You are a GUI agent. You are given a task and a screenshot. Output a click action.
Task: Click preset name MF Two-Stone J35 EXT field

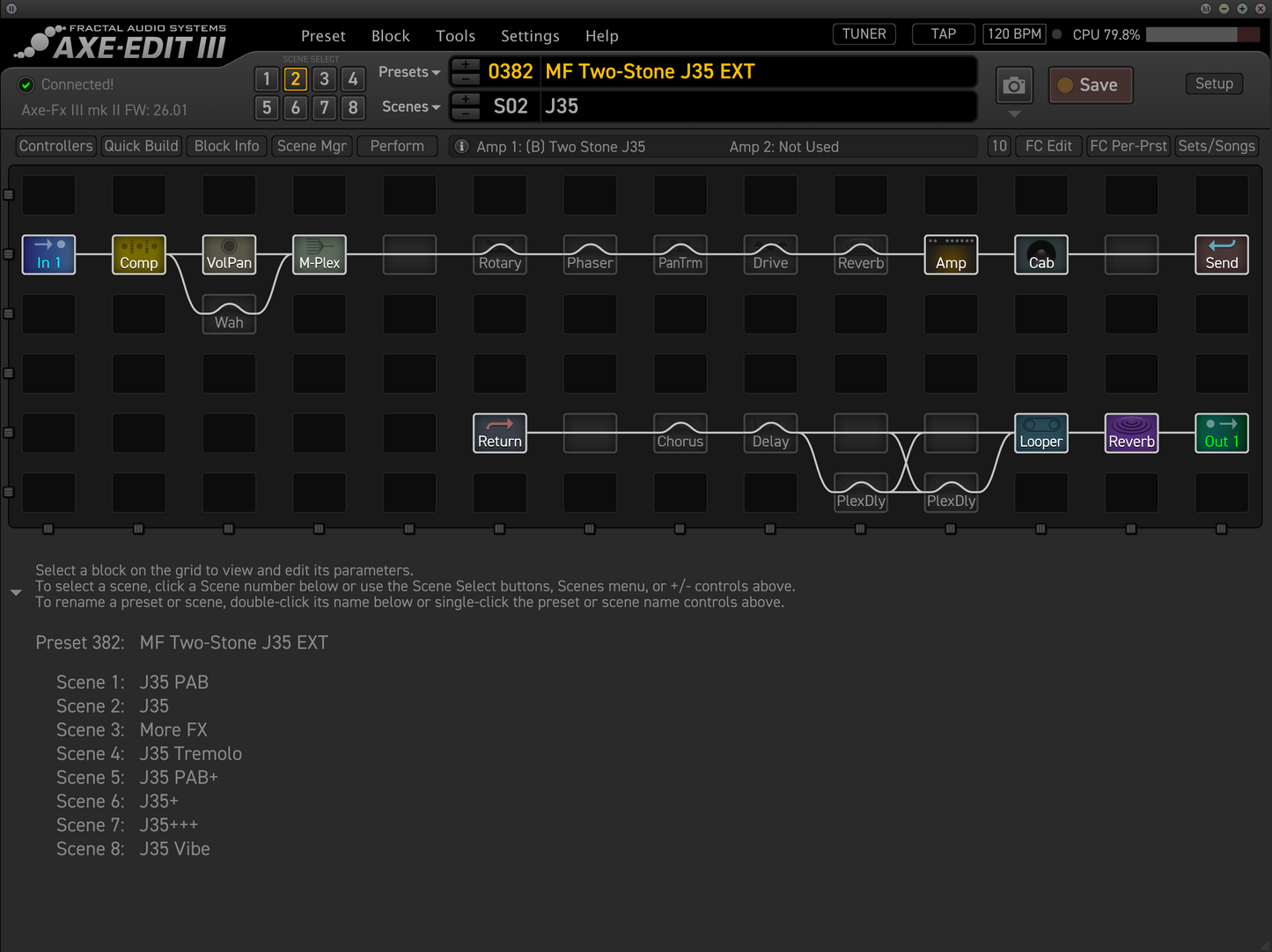pyautogui.click(x=759, y=71)
